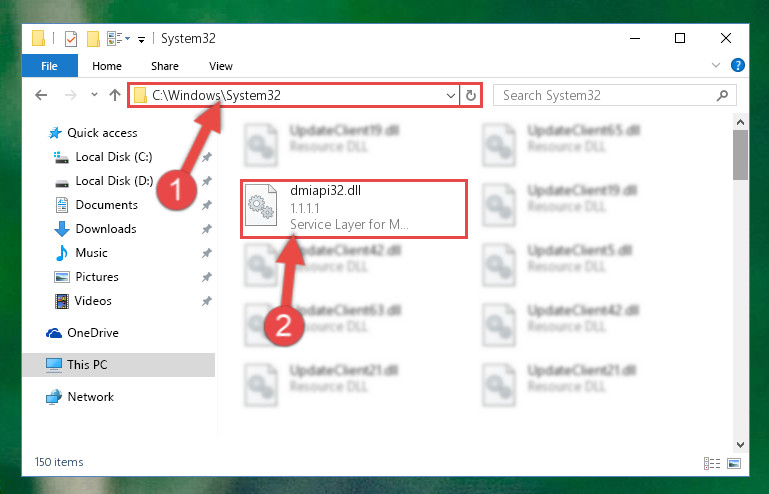Refresh the System32 folder view
This screenshot has height=494, width=769.
tap(471, 95)
